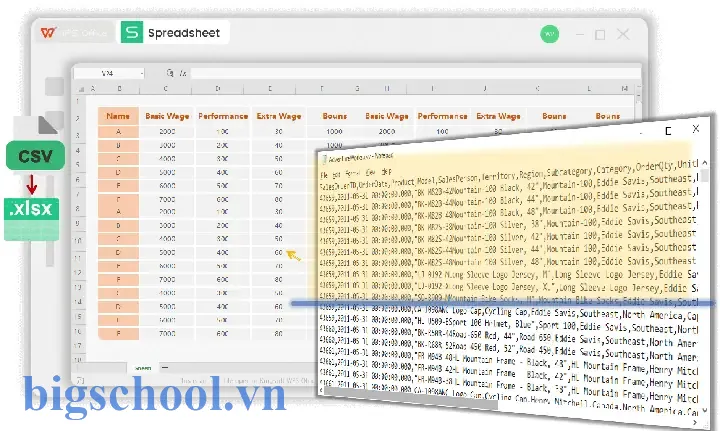Select row 10 header
Screen dimensions: 720x431
point(78,241)
